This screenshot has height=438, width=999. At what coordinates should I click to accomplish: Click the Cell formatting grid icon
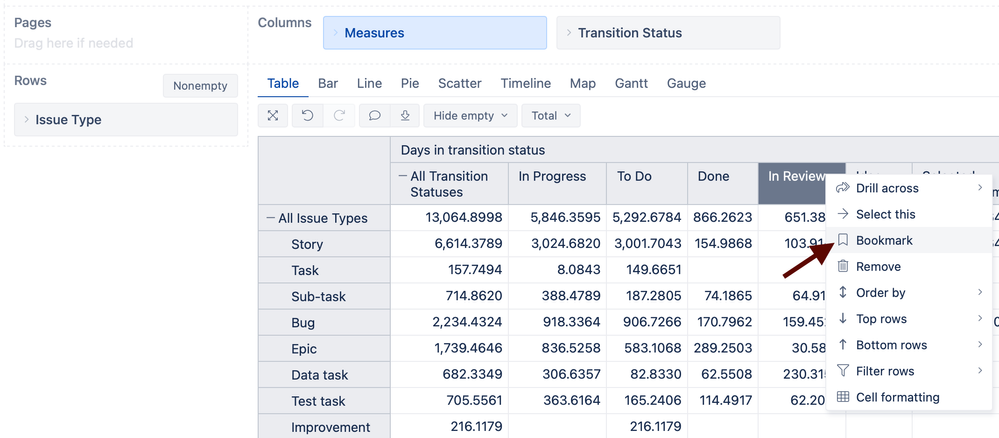[843, 397]
